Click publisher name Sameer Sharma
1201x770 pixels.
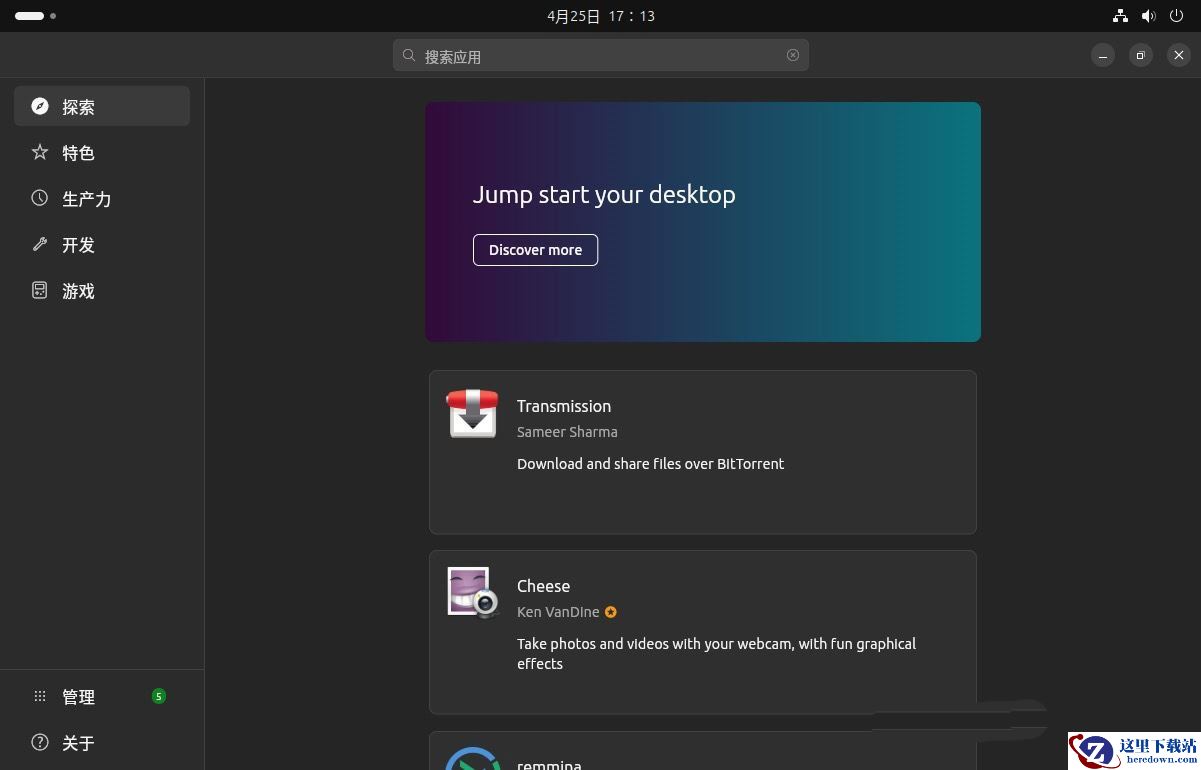567,432
